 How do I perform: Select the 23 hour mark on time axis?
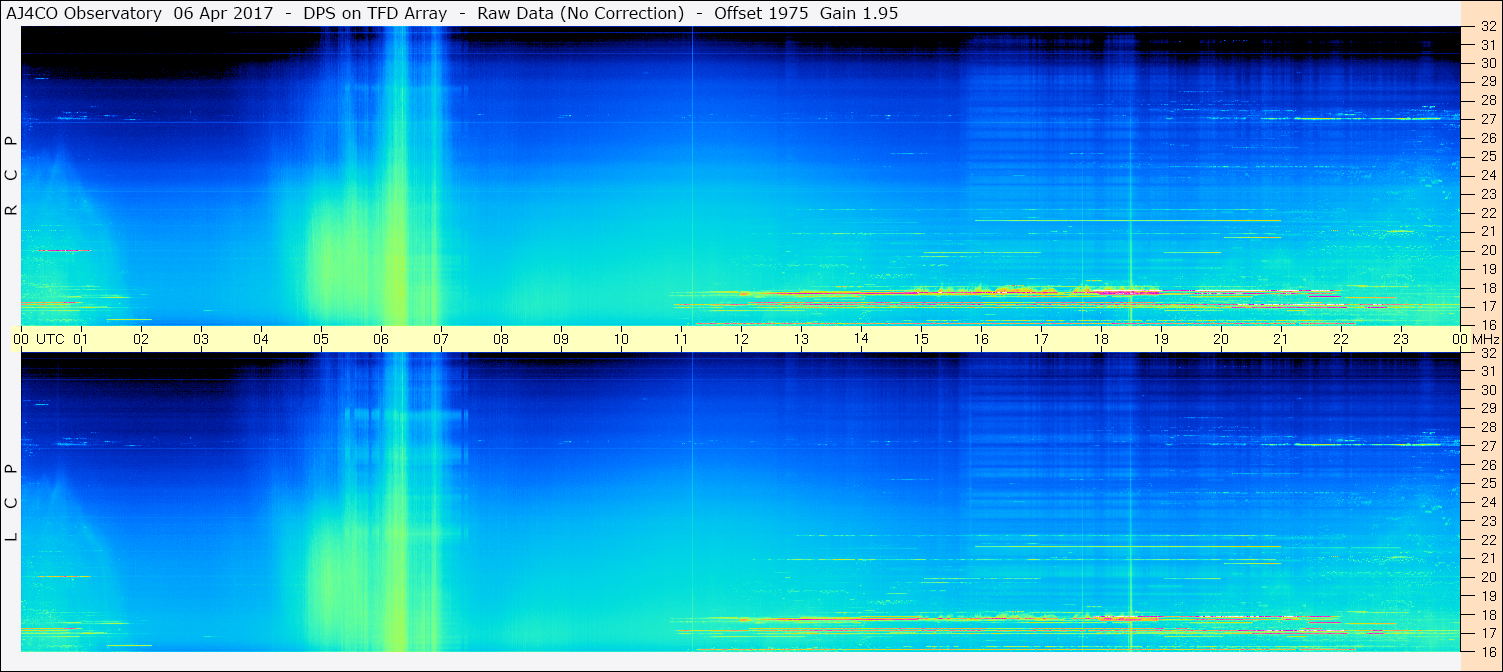(x=1401, y=339)
